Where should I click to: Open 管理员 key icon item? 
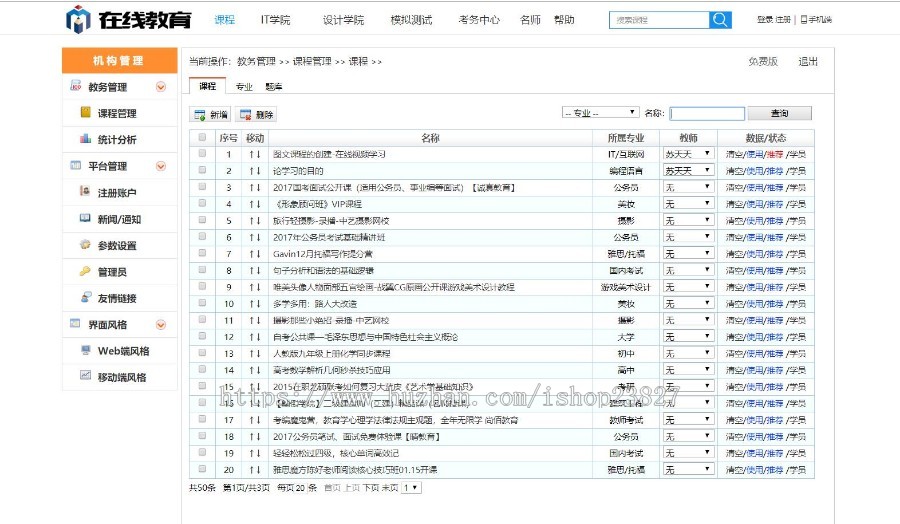[86, 271]
